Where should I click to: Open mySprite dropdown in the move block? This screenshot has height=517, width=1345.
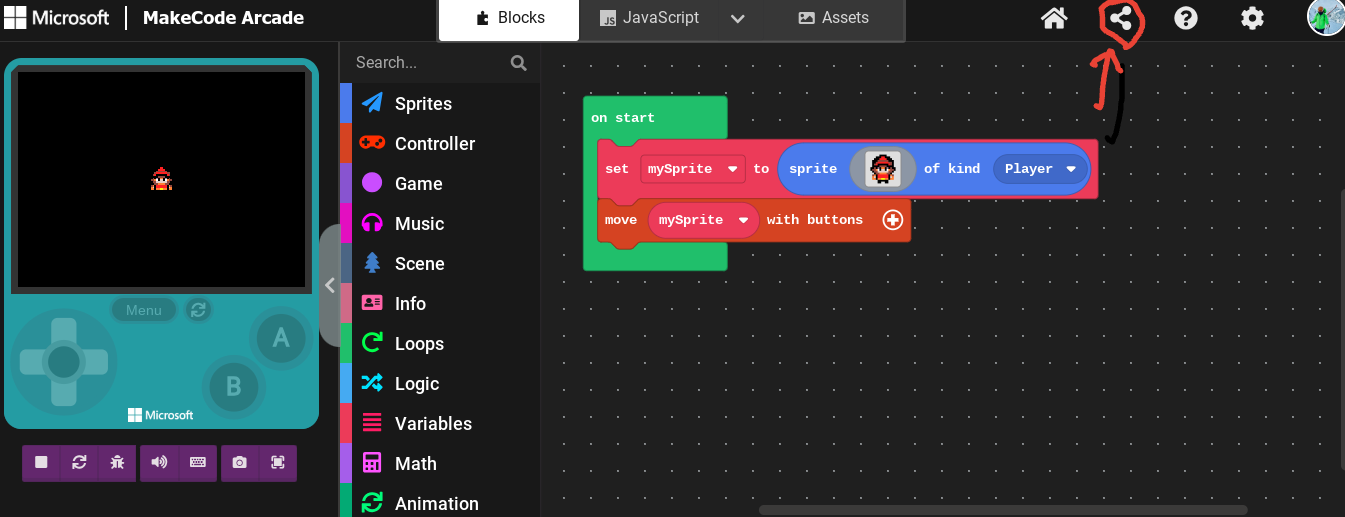703,220
